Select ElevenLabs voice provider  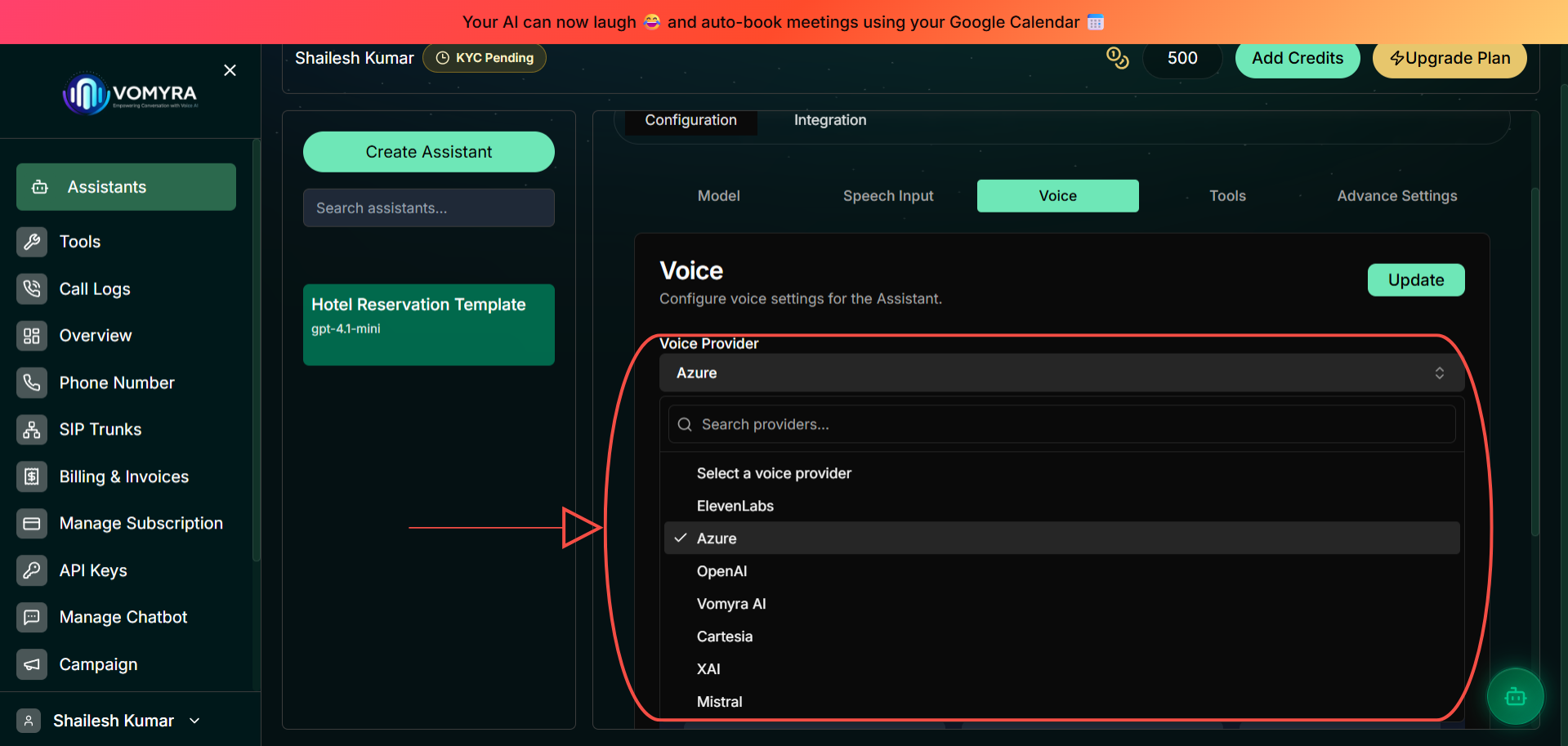click(1061, 506)
